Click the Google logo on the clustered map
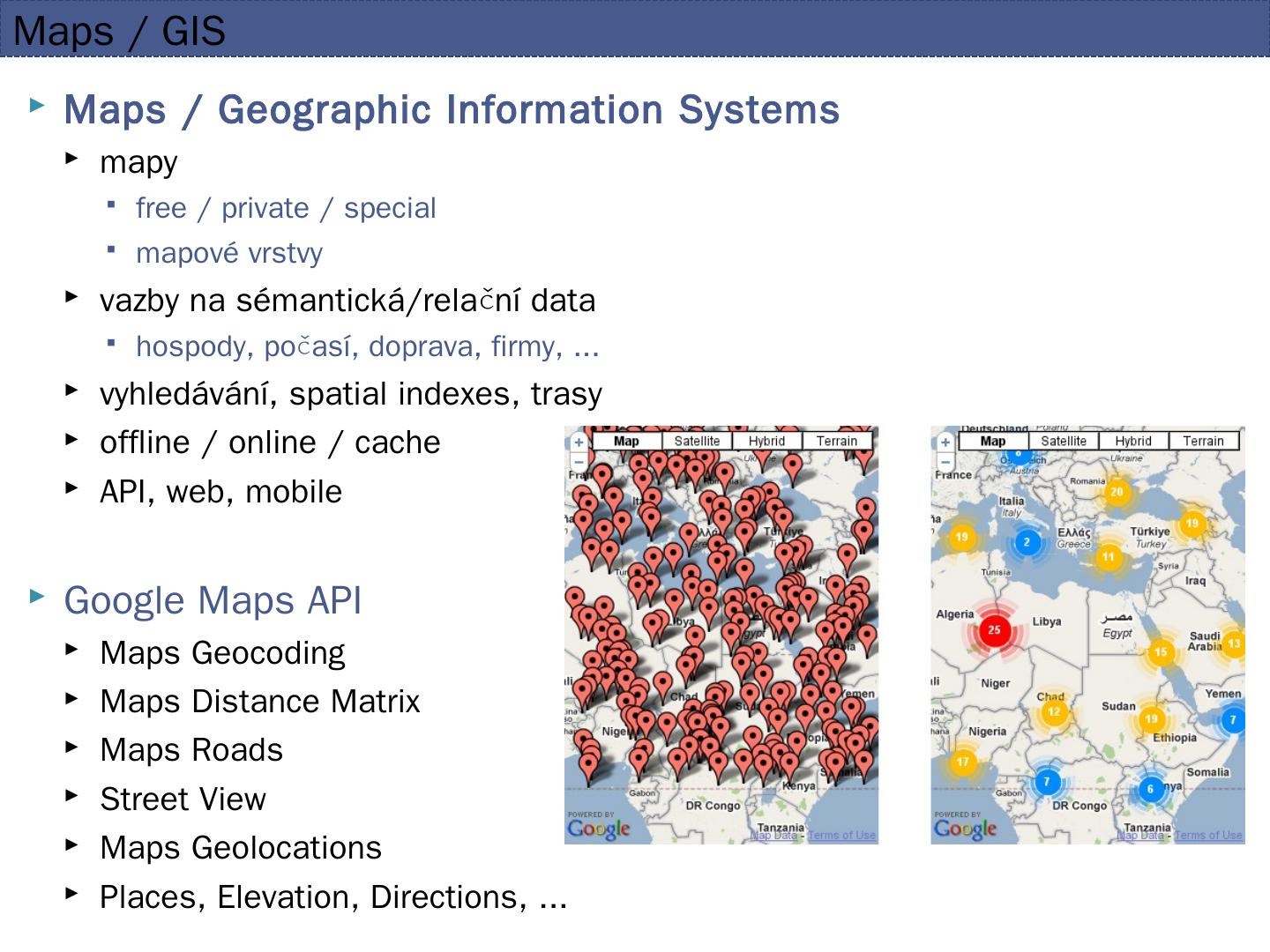The width and height of the screenshot is (1270, 952). 965,829
